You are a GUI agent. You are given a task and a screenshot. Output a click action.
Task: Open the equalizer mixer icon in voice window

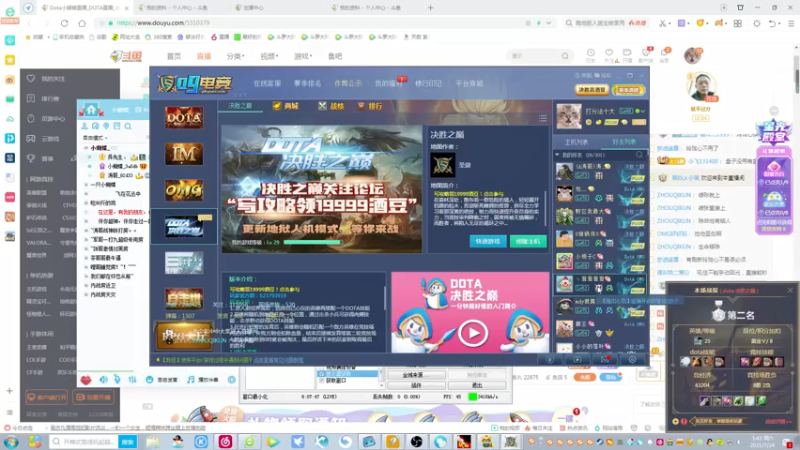point(133,380)
